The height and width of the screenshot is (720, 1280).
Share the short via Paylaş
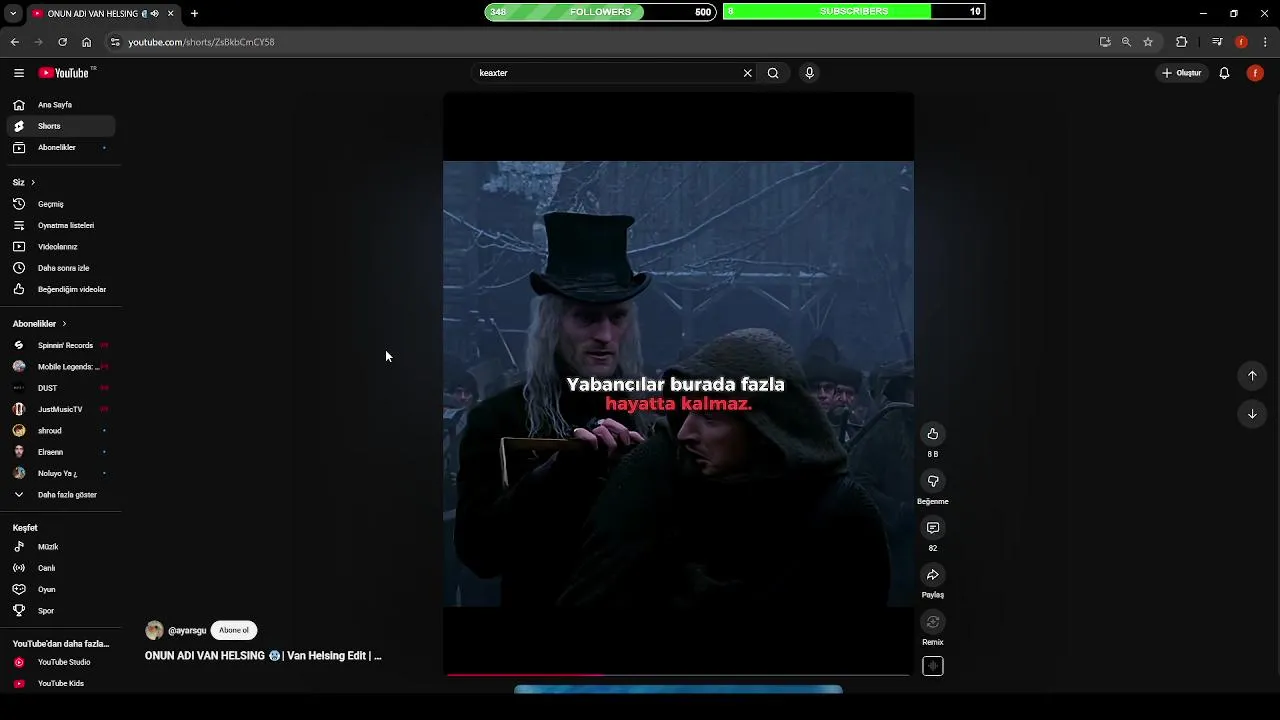pos(933,575)
